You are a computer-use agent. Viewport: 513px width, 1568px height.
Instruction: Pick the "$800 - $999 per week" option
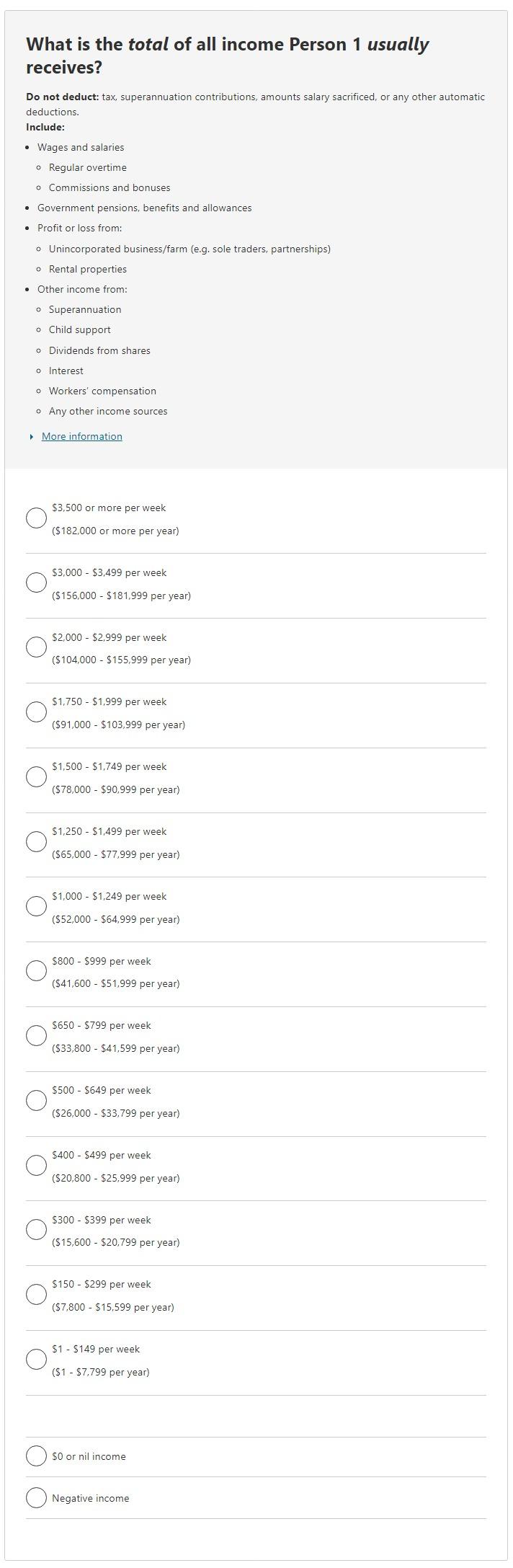point(37,971)
